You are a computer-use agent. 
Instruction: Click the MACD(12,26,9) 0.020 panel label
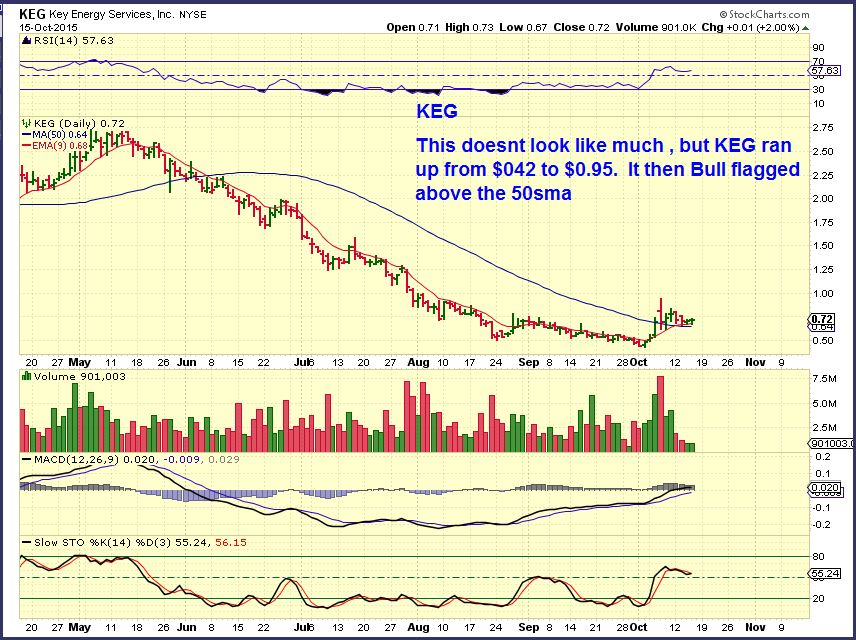click(94, 459)
